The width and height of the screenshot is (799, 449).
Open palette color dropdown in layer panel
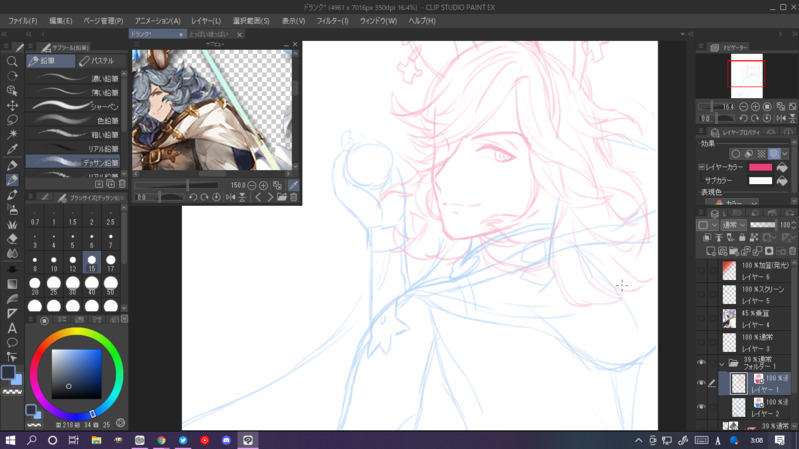(x=707, y=225)
